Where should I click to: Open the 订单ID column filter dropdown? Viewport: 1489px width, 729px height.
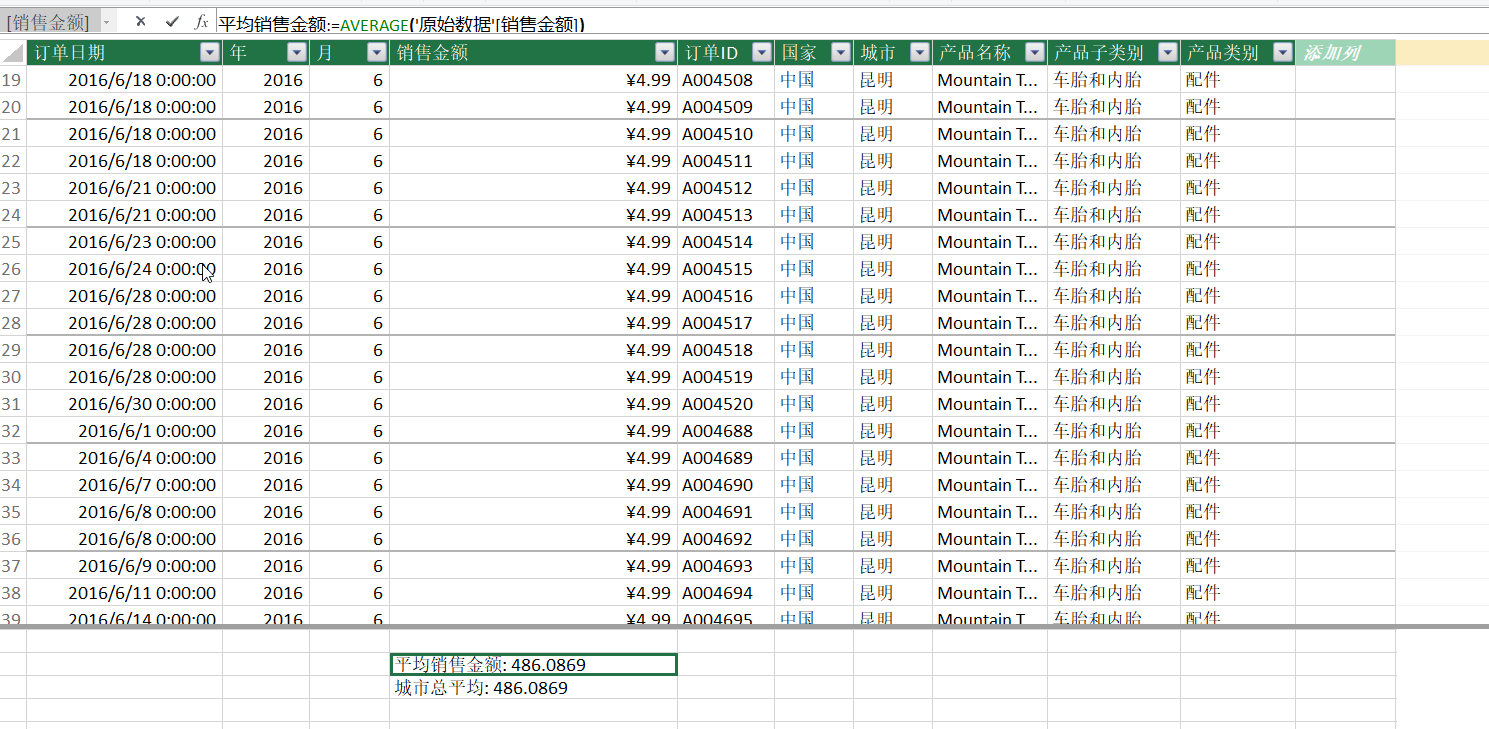pyautogui.click(x=761, y=52)
